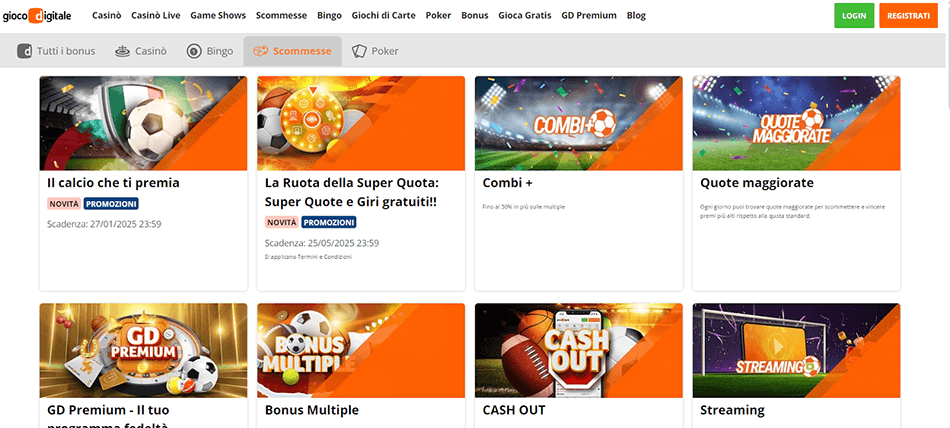This screenshot has height=428, width=950.
Task: Select the Tutti i bonus icon
Action: (24, 51)
